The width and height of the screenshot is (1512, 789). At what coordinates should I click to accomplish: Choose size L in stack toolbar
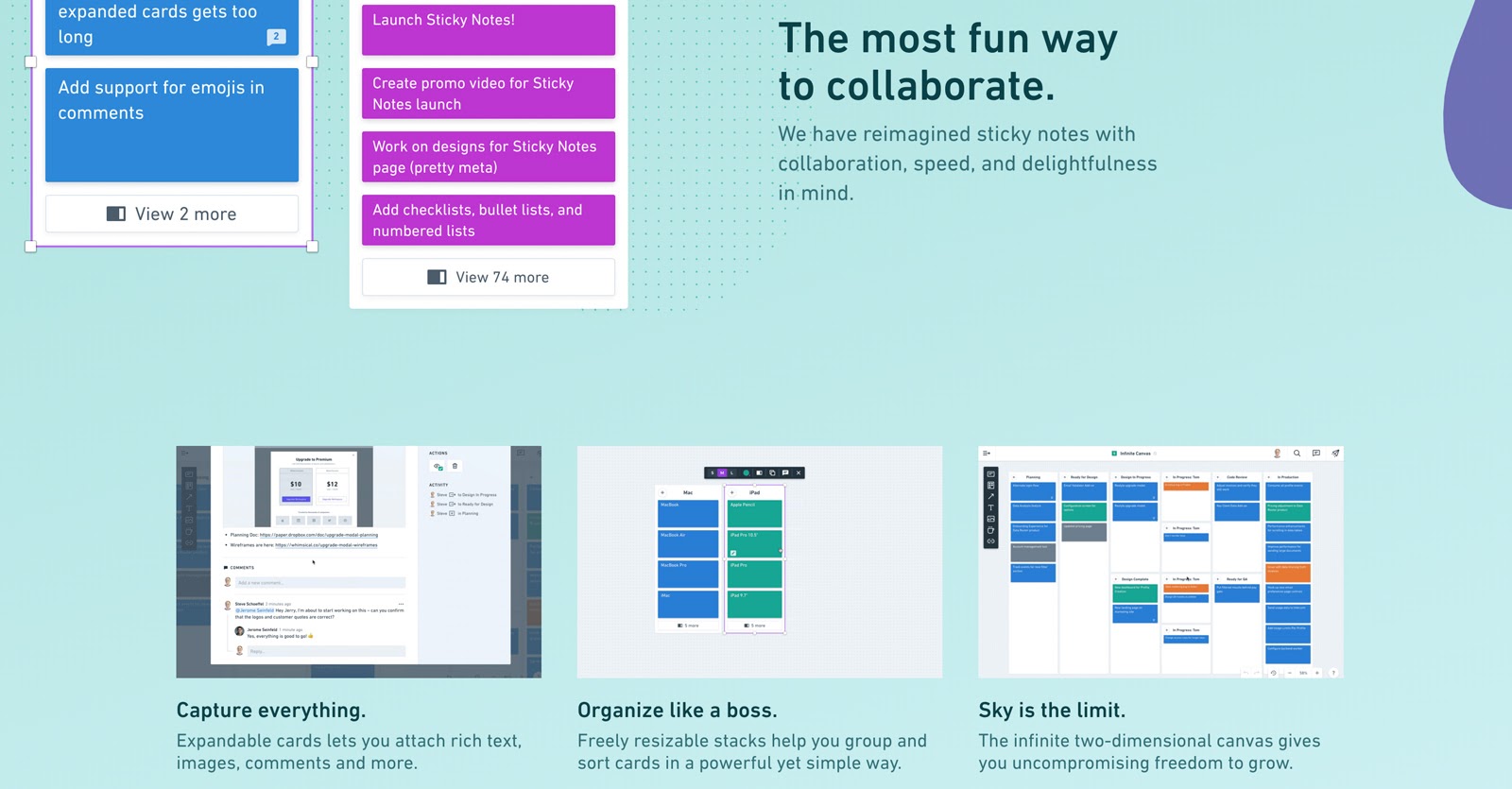(732, 472)
